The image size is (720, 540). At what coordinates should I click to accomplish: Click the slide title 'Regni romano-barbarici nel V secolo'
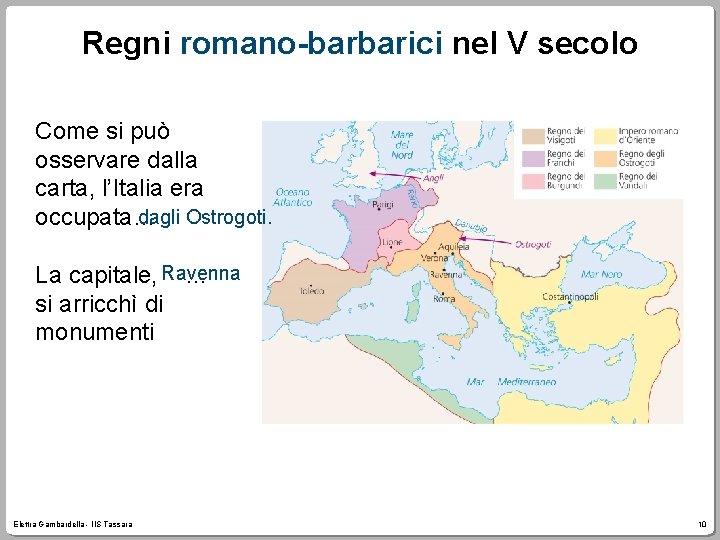pyautogui.click(x=360, y=43)
